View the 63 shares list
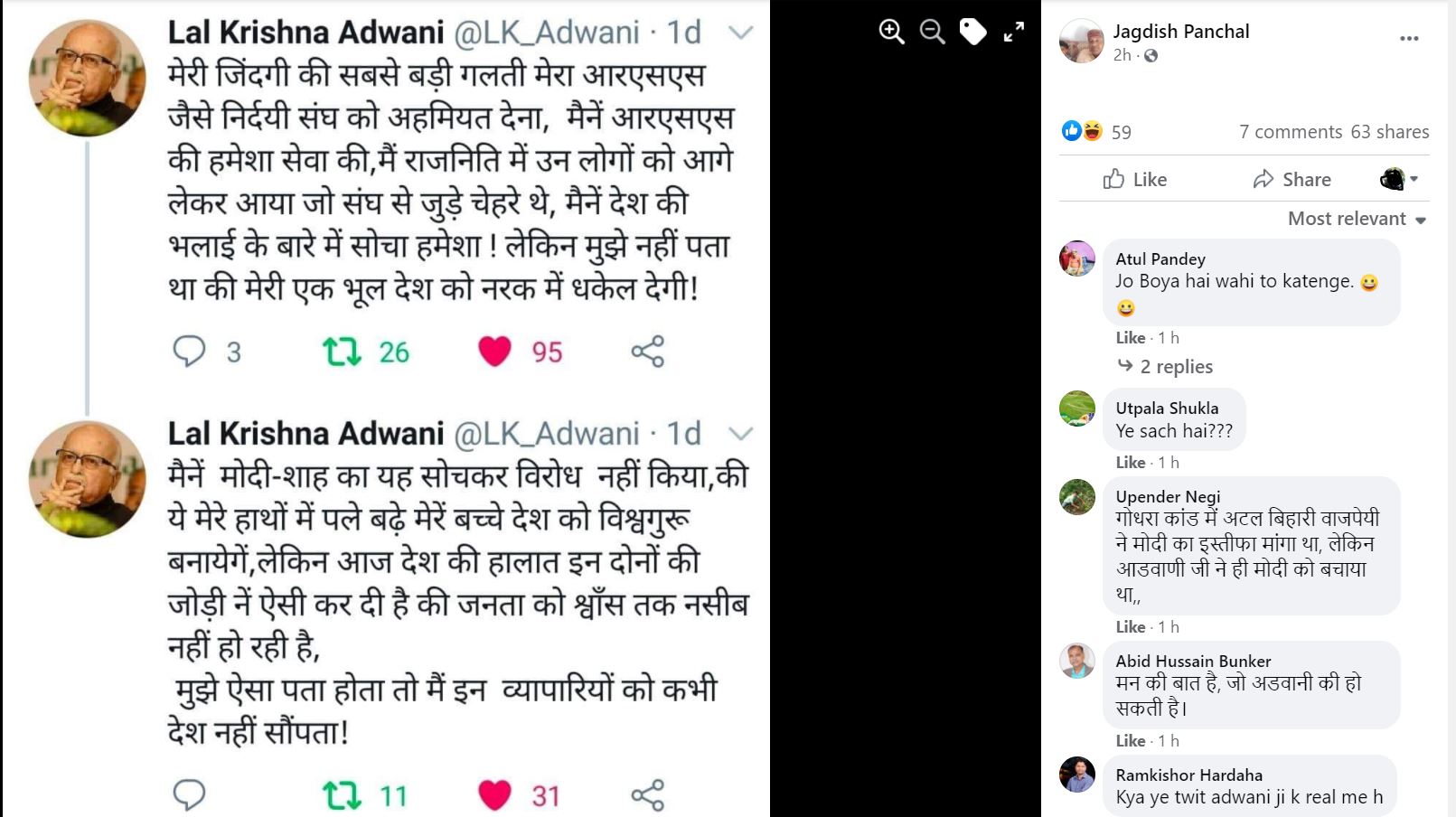The width and height of the screenshot is (1456, 817). [1390, 132]
